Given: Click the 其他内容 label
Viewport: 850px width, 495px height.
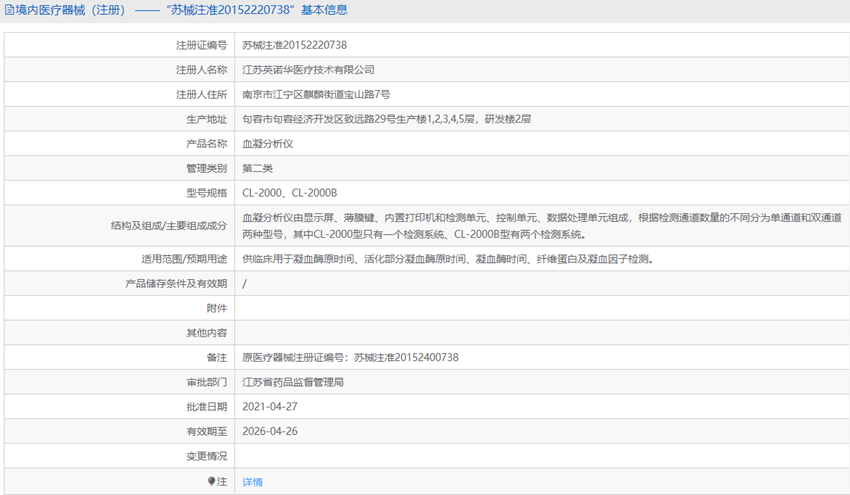Looking at the screenshot, I should point(207,333).
